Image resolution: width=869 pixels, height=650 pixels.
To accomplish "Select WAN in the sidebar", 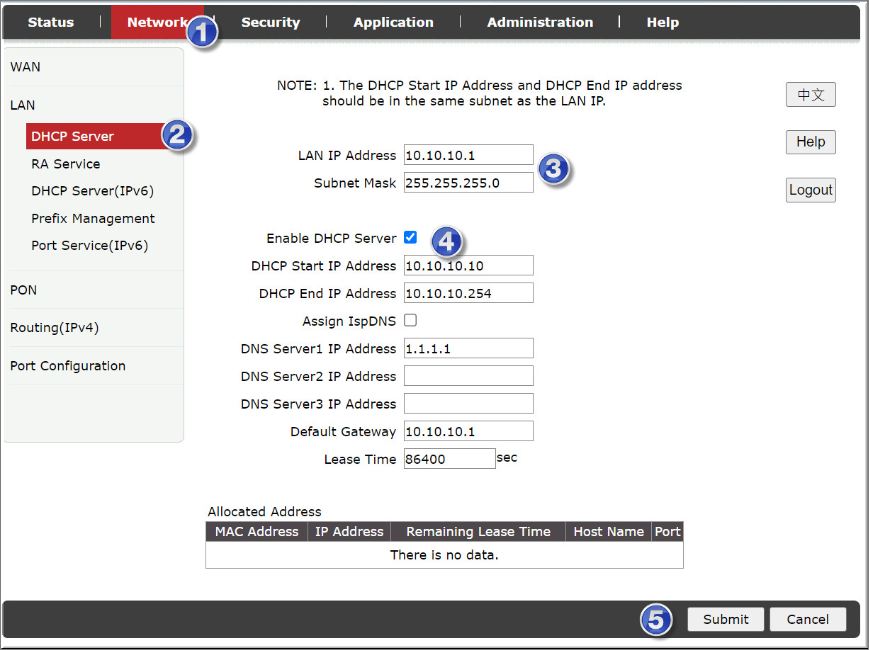I will coord(24,67).
